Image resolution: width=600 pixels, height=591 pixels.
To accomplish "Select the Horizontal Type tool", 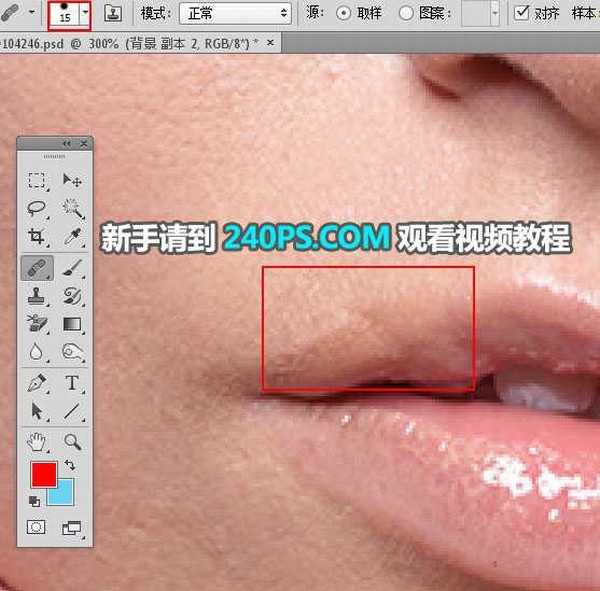I will pyautogui.click(x=72, y=383).
